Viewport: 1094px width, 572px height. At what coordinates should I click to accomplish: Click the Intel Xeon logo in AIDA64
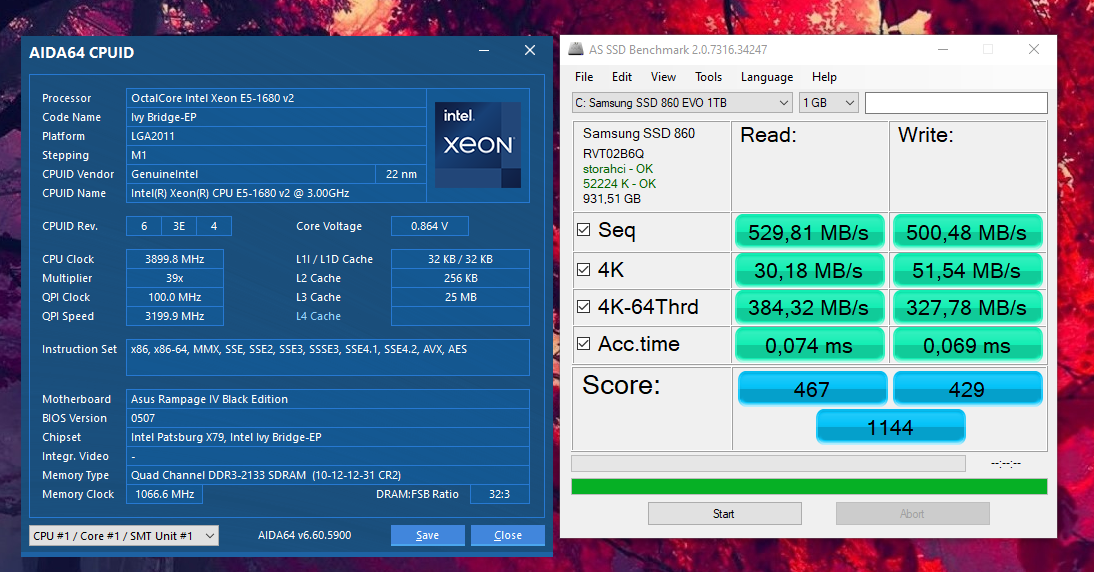click(478, 145)
